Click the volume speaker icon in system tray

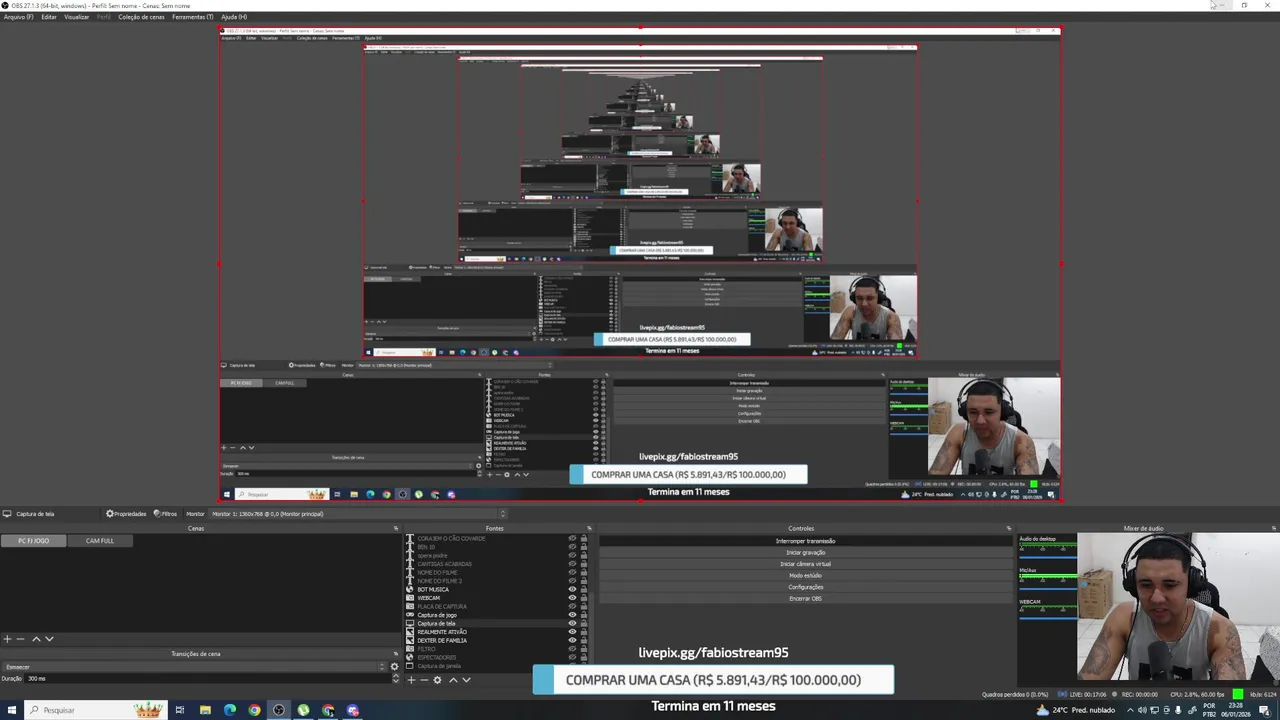pos(1142,710)
